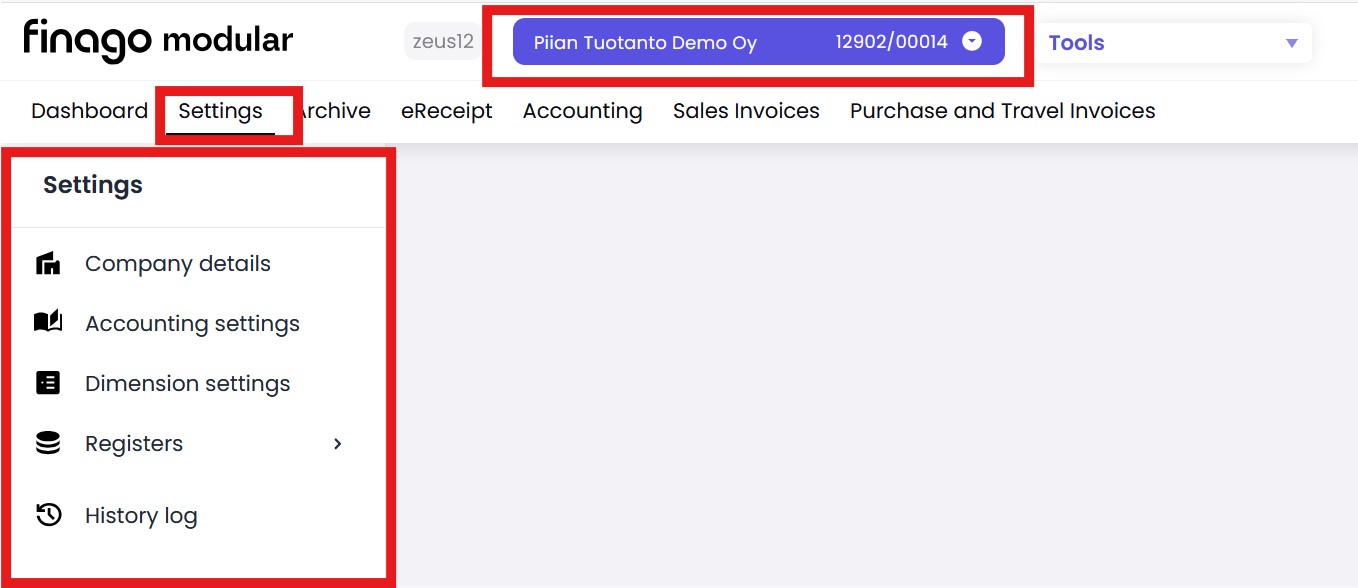The height and width of the screenshot is (588, 1358).
Task: Click the Dimension settings list icon
Action: (x=48, y=383)
